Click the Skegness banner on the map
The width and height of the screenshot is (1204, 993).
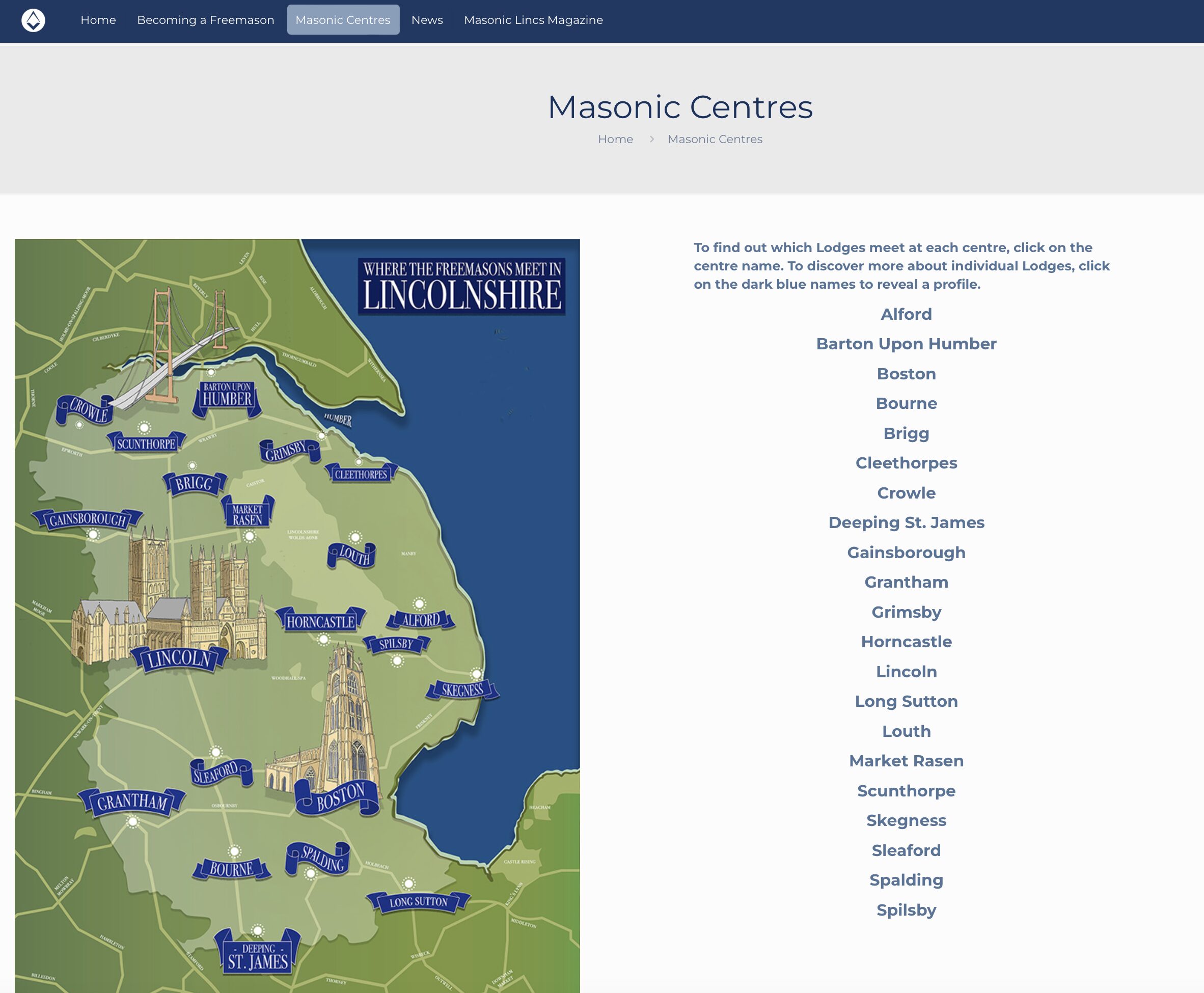[x=462, y=690]
